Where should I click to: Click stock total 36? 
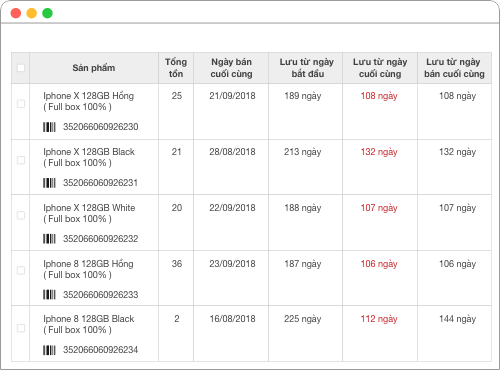point(177,264)
